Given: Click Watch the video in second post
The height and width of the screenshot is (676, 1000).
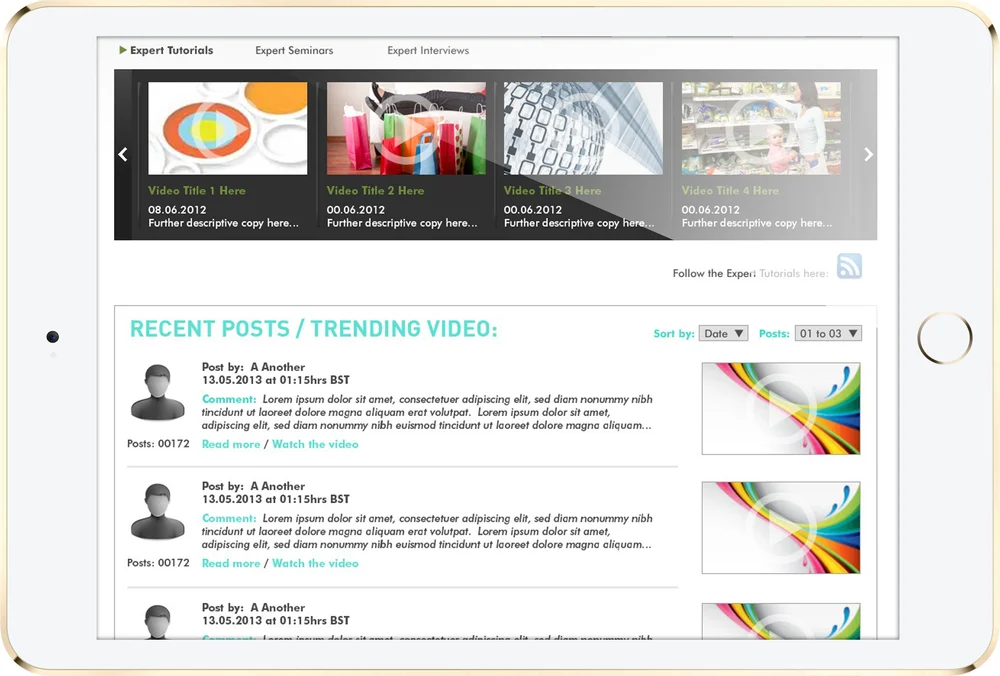Looking at the screenshot, I should click(x=315, y=564).
